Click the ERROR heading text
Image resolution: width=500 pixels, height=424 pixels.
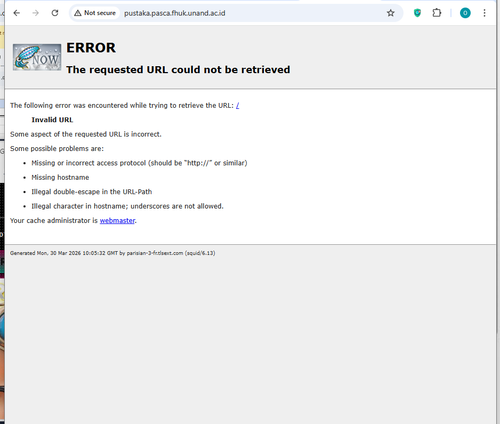pos(91,48)
